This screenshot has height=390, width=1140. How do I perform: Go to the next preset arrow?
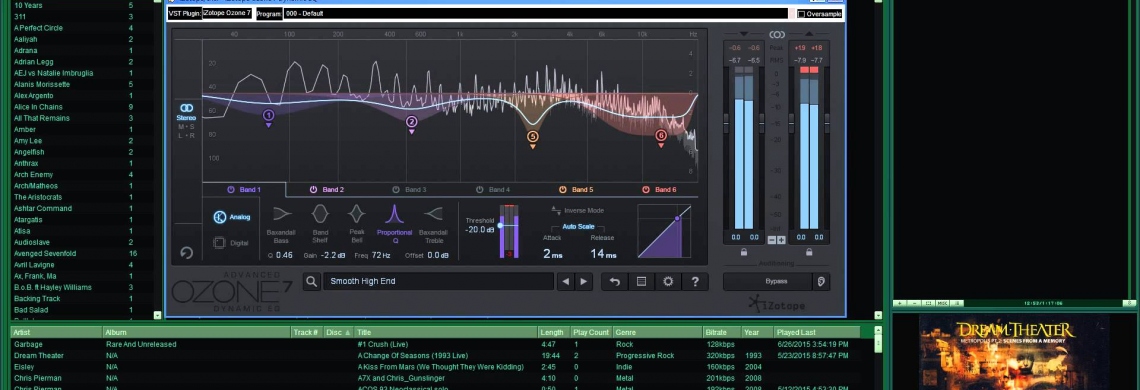pyautogui.click(x=584, y=282)
